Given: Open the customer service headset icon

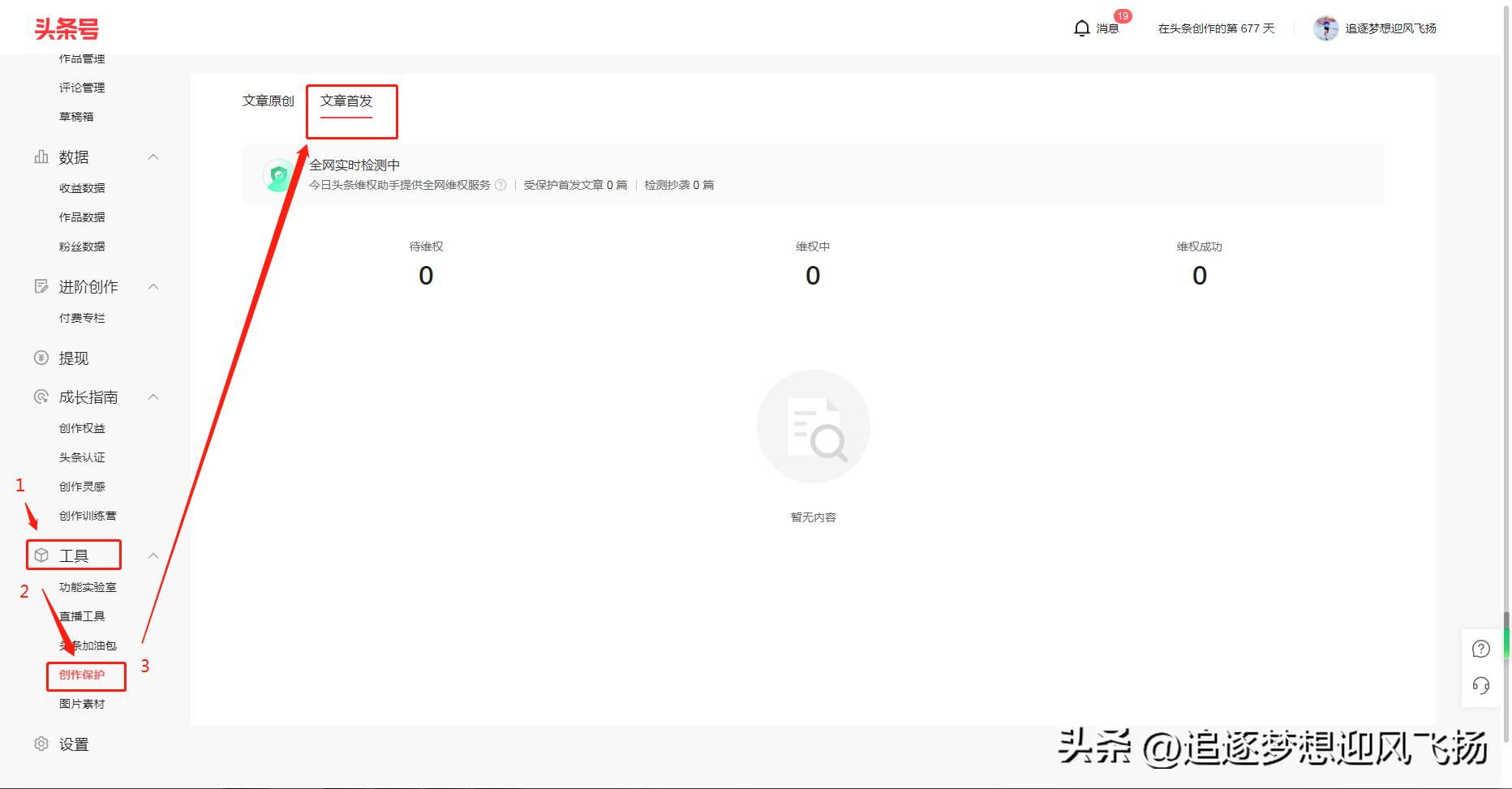Looking at the screenshot, I should tap(1481, 686).
